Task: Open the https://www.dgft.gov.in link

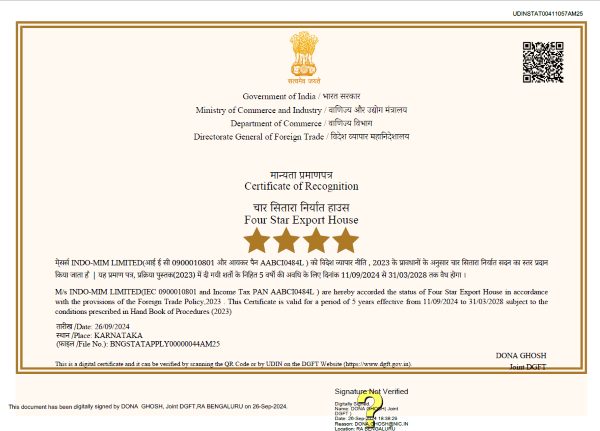Action: pos(378,364)
